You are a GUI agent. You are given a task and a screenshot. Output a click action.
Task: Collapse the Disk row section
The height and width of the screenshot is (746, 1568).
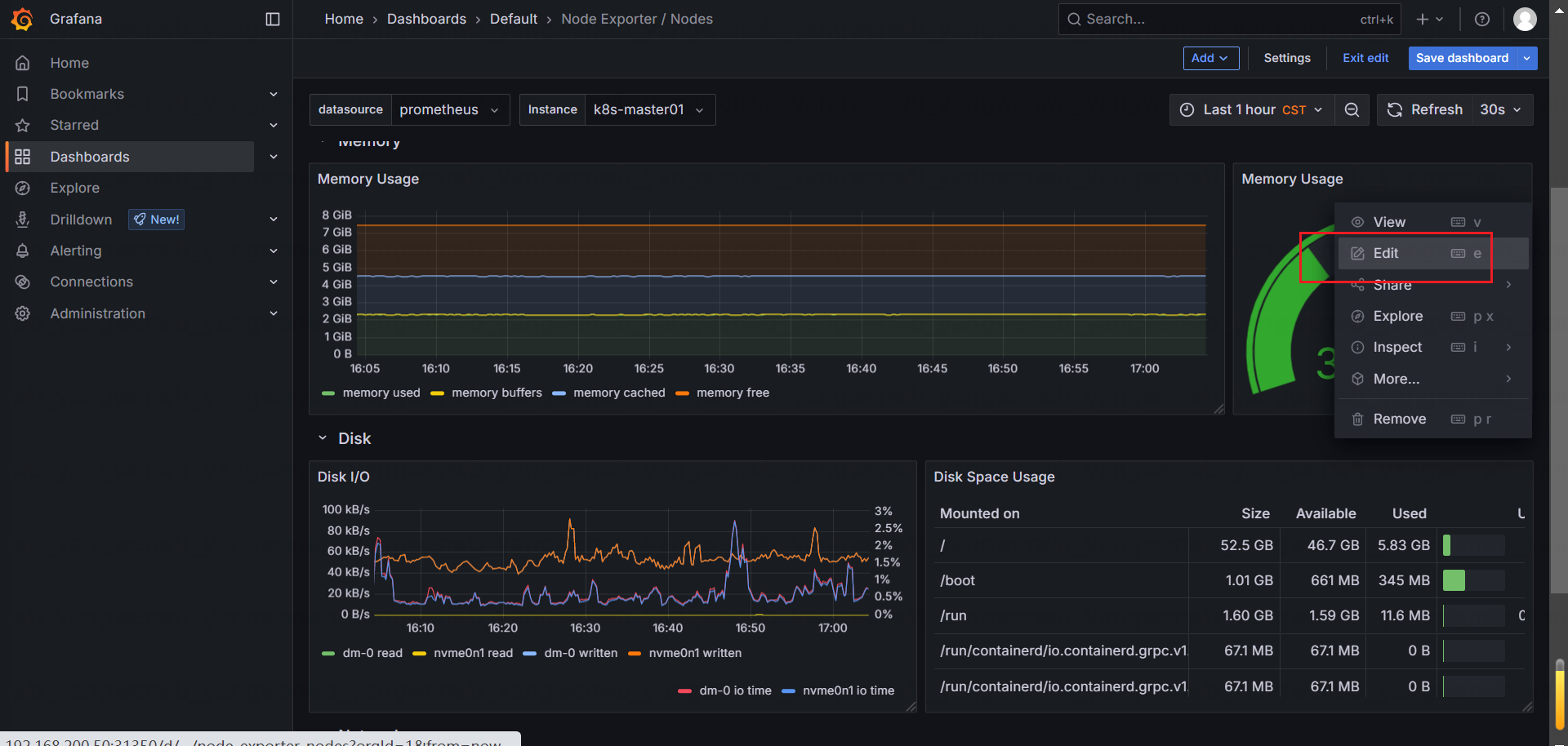pos(323,438)
